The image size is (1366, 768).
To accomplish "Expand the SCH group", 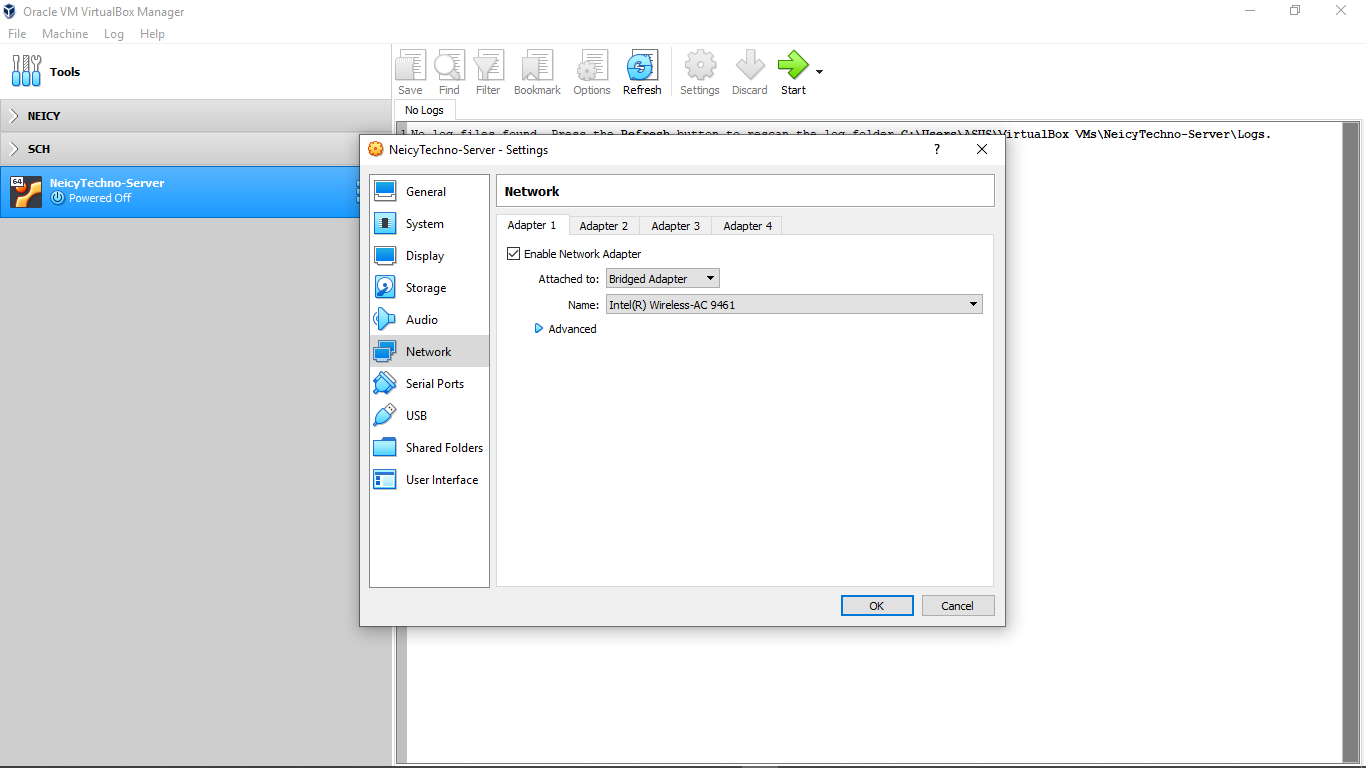I will click(14, 149).
